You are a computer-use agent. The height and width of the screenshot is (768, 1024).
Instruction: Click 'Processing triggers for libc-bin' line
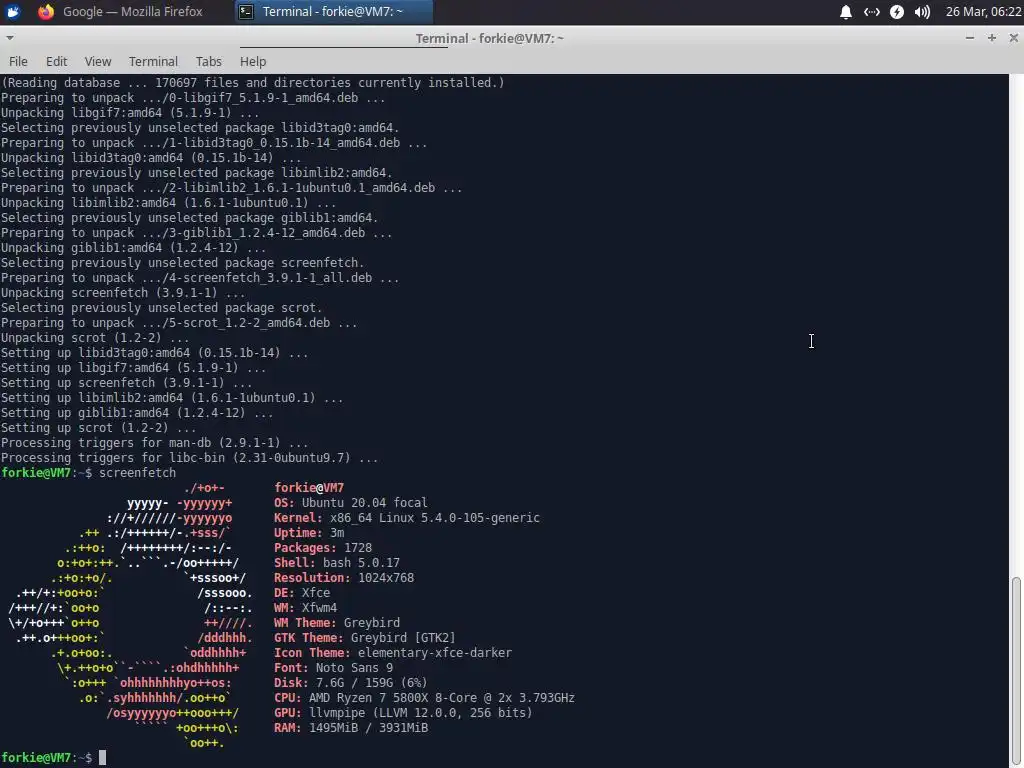pos(189,458)
